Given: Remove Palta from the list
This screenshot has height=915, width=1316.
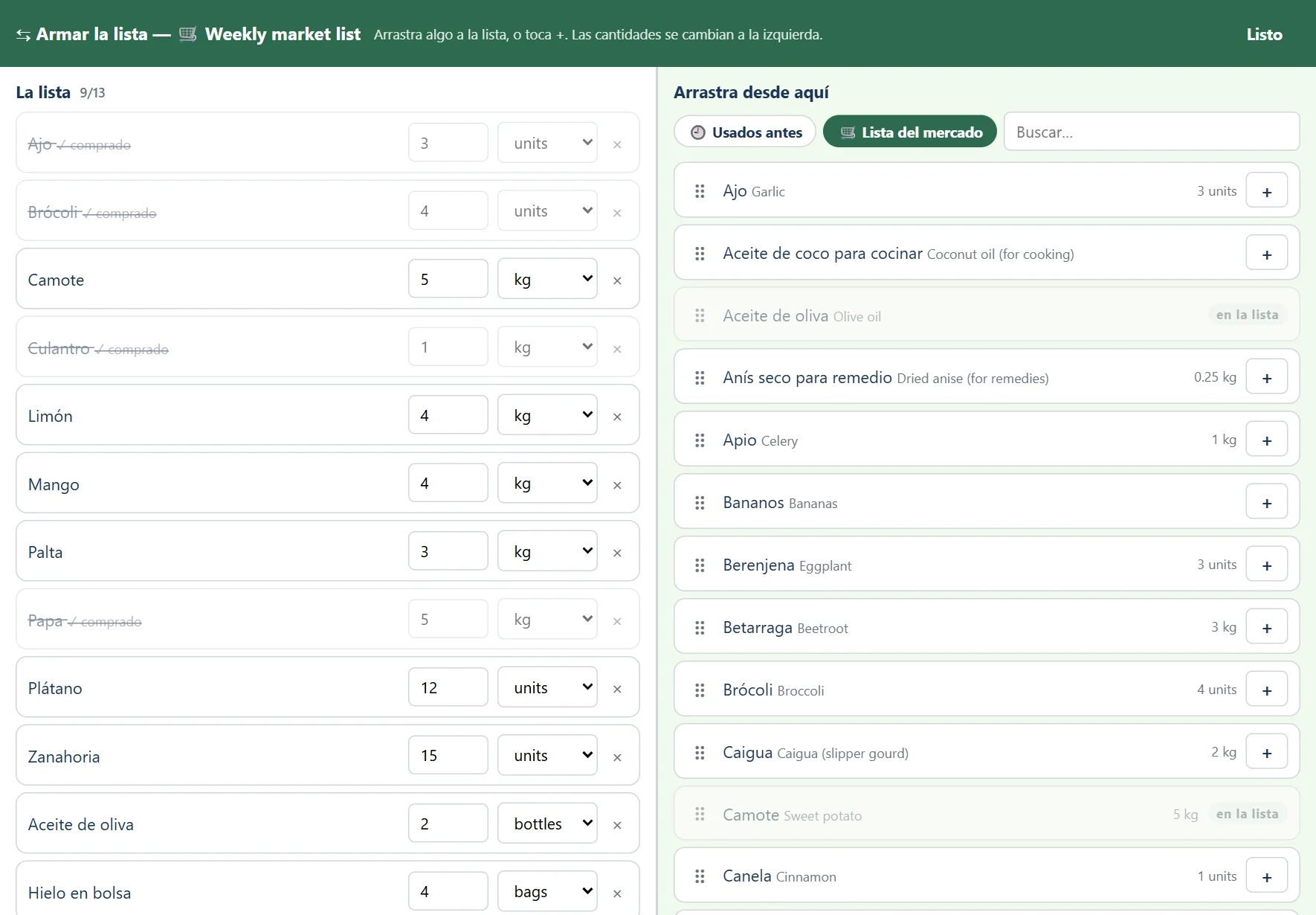Looking at the screenshot, I should pos(617,553).
